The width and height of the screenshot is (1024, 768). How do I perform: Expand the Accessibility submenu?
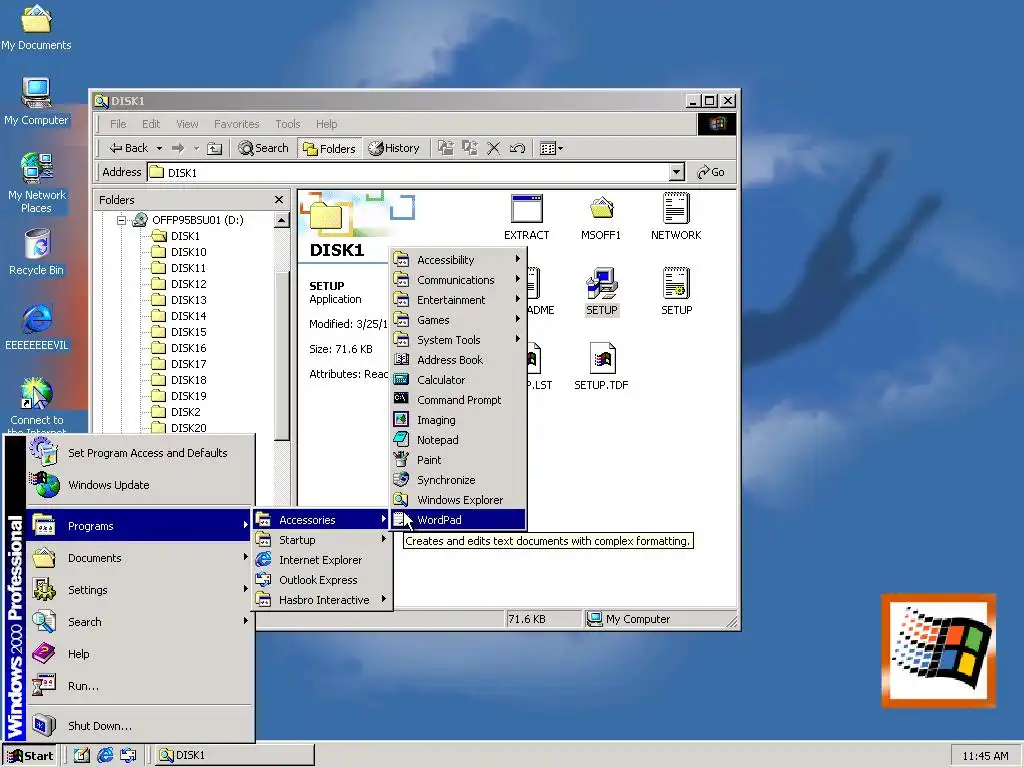(x=458, y=260)
